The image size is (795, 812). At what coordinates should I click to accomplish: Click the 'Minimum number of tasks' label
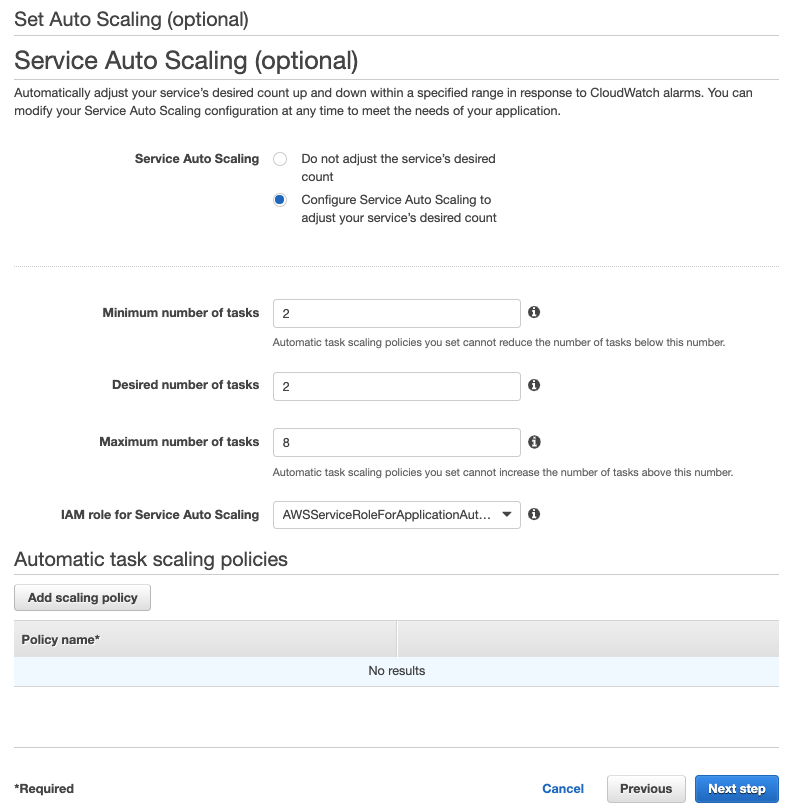(181, 313)
